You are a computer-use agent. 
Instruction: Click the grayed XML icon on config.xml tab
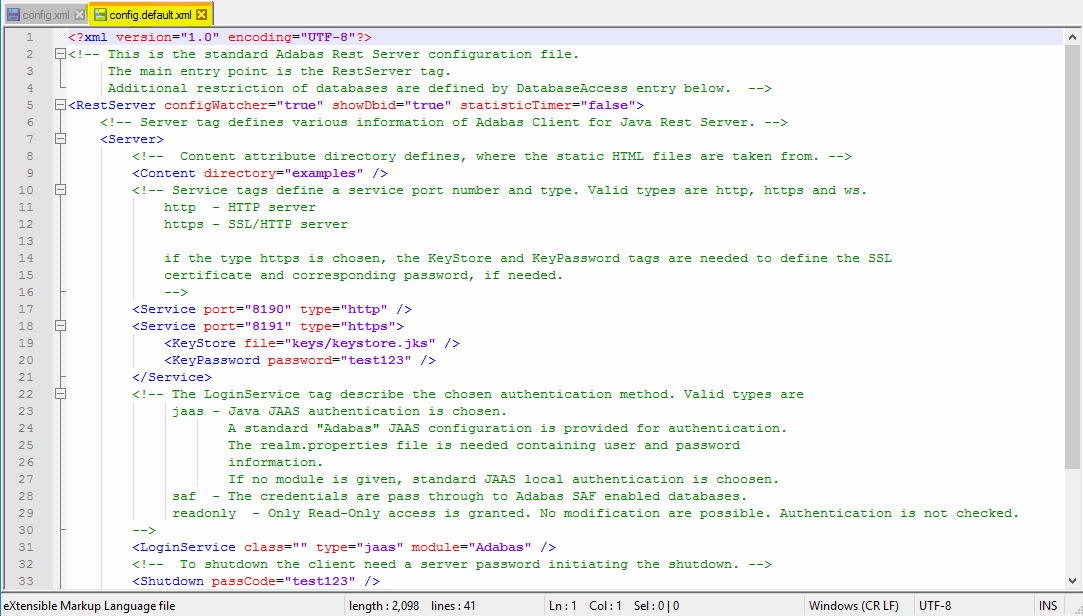pyautogui.click(x=14, y=15)
